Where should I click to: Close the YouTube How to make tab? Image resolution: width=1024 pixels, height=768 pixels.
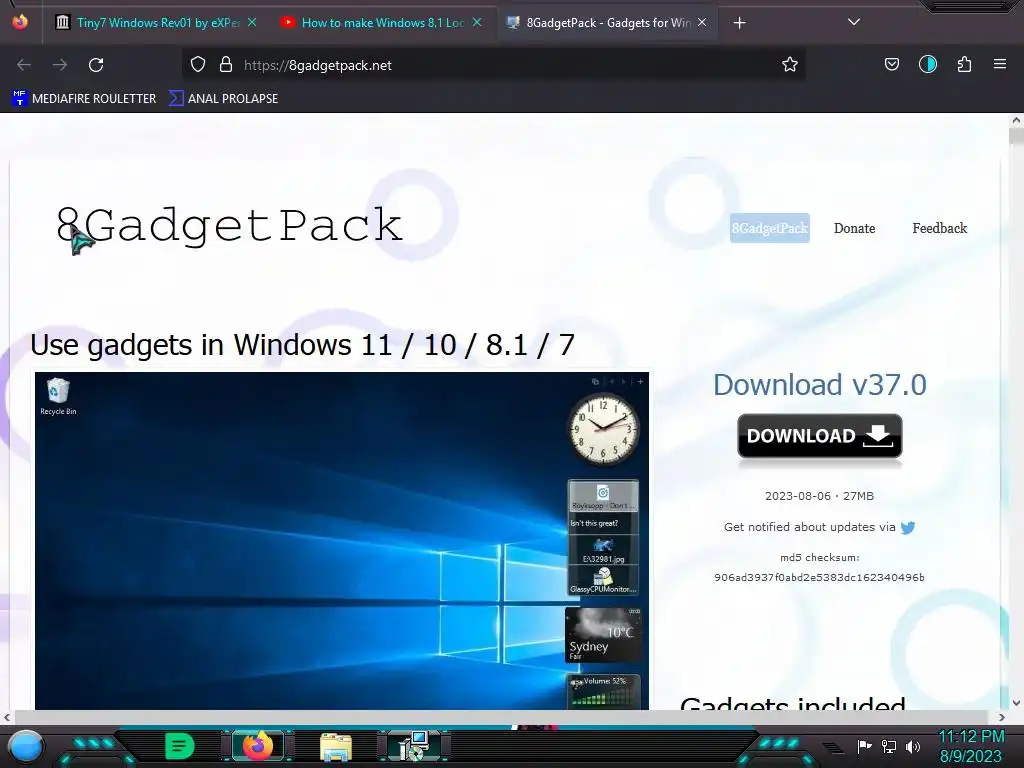tap(477, 22)
